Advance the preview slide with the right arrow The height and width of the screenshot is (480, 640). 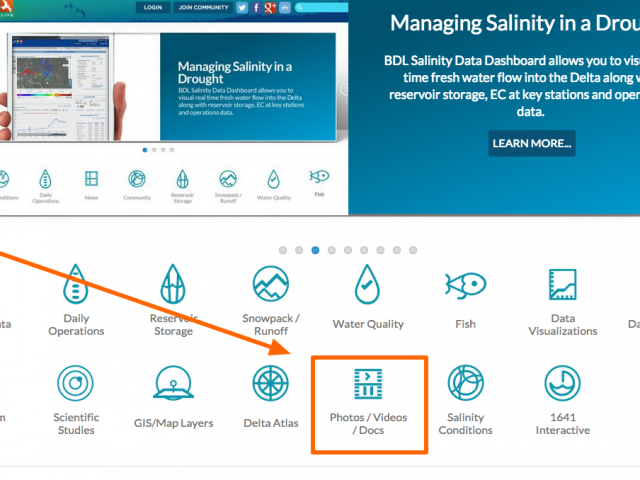pyautogui.click(x=345, y=89)
